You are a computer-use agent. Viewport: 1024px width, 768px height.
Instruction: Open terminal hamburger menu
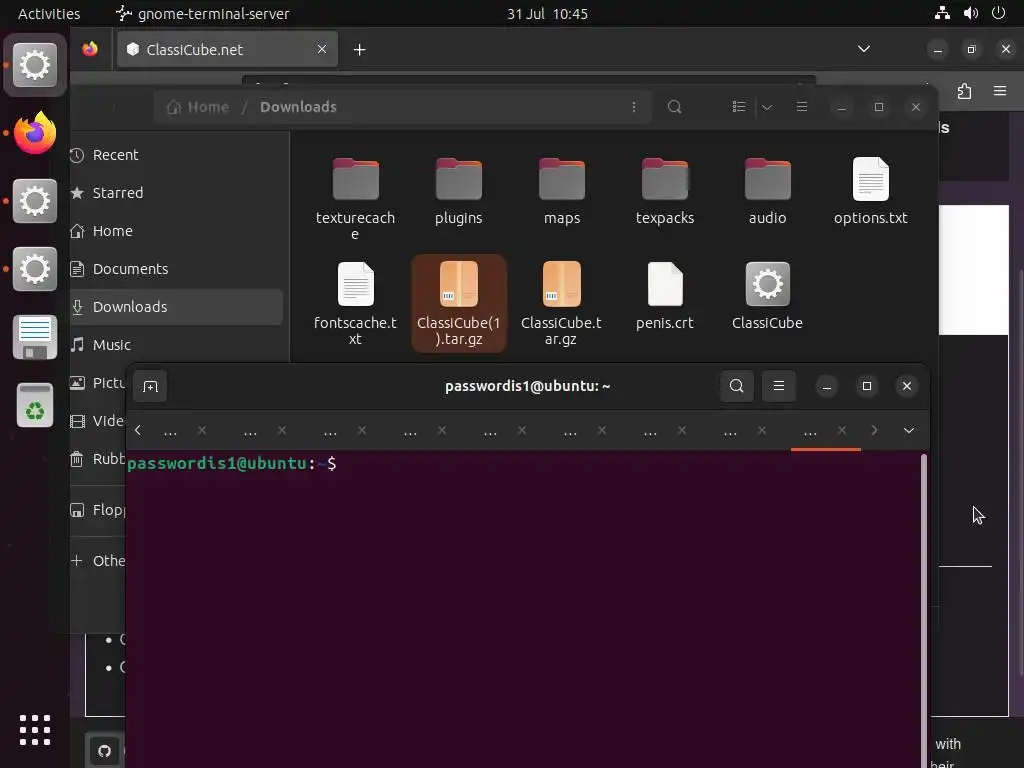pos(778,386)
